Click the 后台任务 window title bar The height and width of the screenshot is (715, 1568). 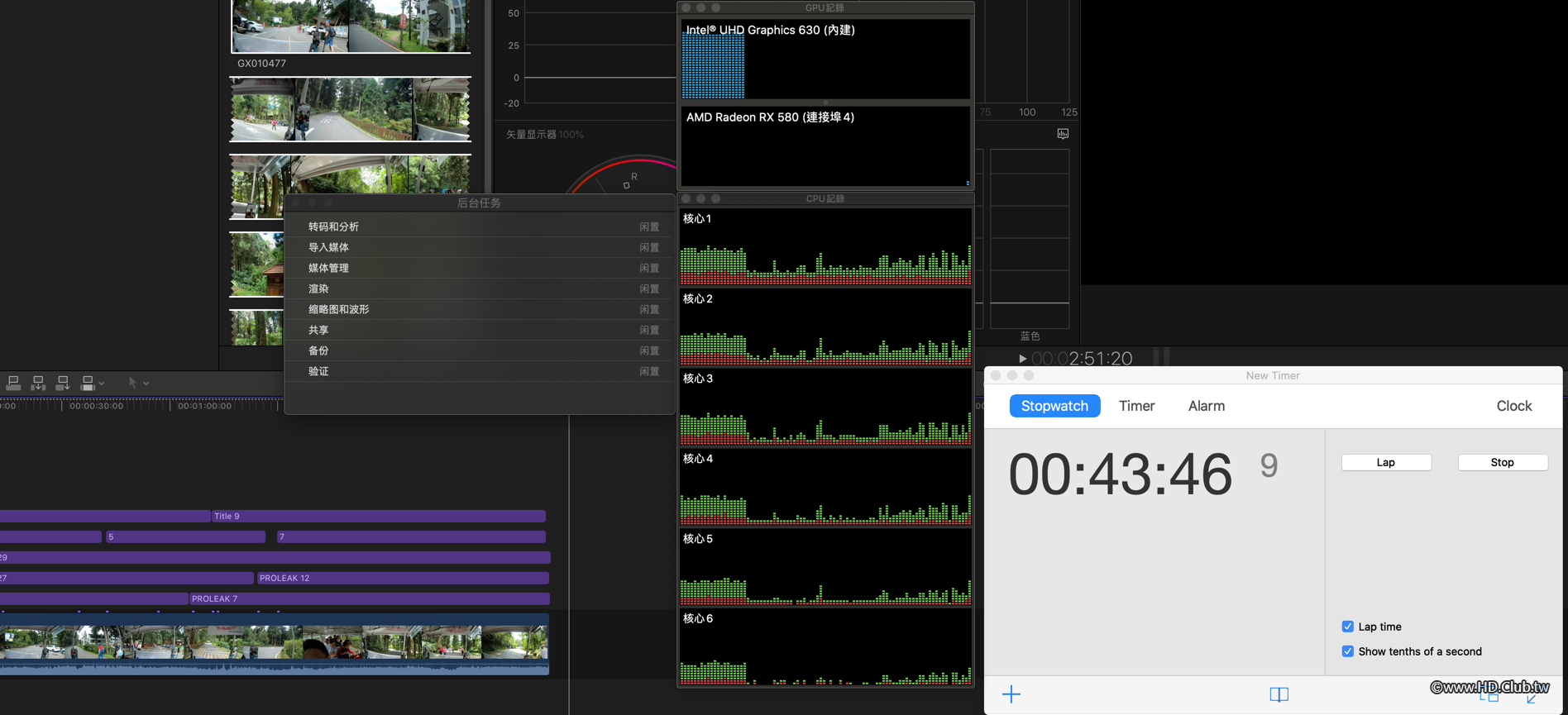click(479, 203)
